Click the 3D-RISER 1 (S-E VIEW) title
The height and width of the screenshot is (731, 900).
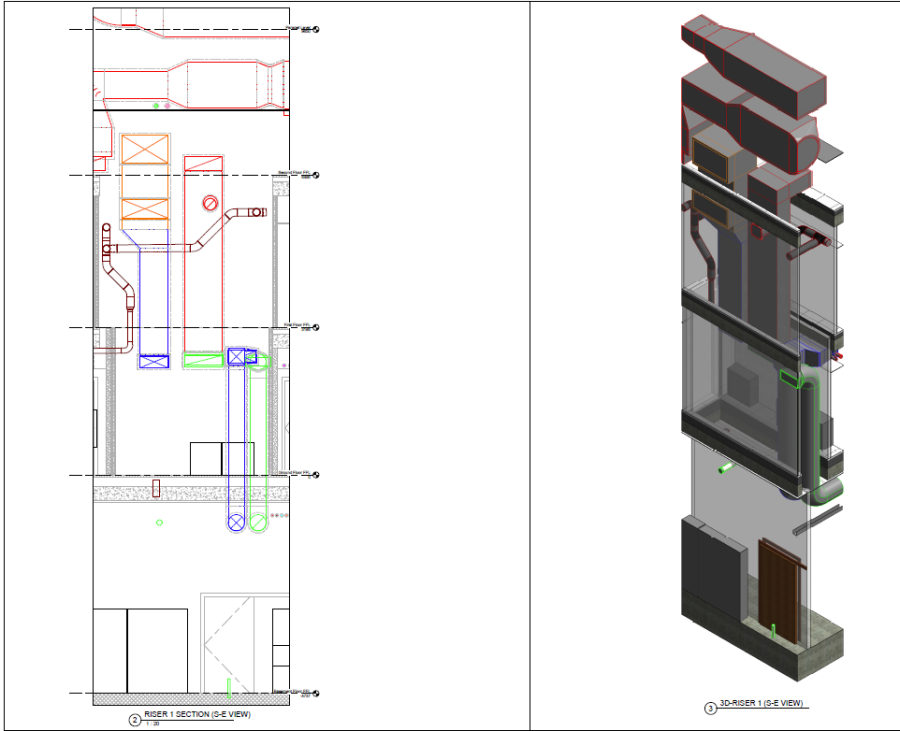click(x=762, y=704)
